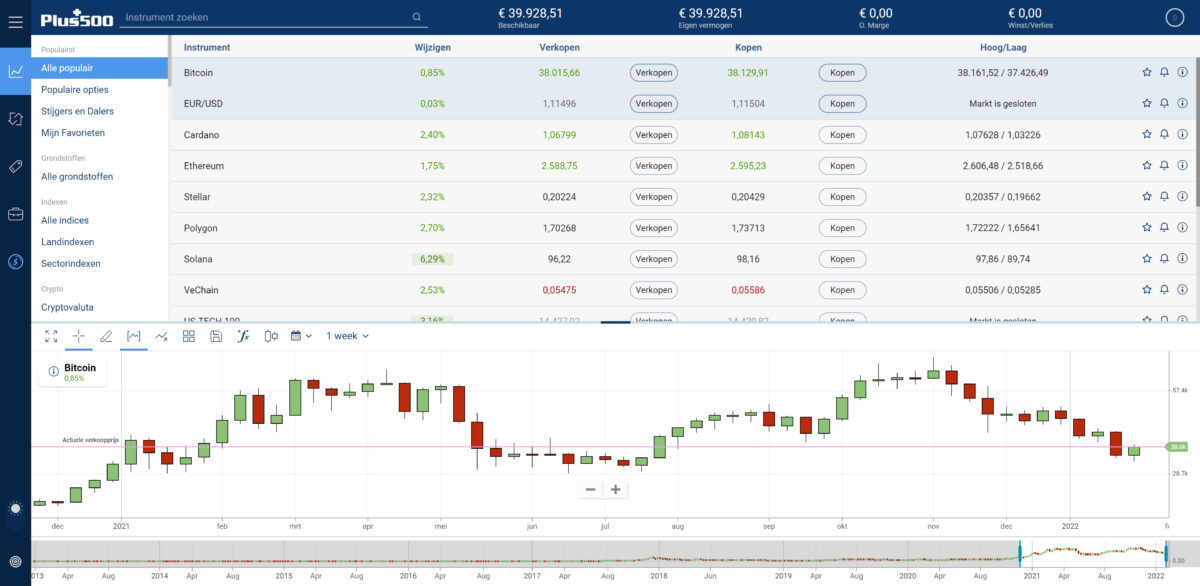This screenshot has height=586, width=1200.
Task: Toggle the crosshair cursor tool
Action: 79,336
